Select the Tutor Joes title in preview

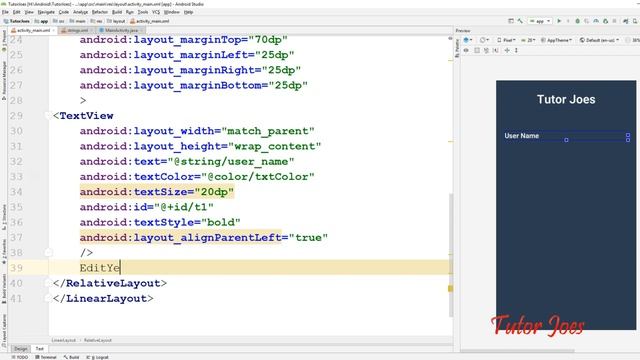pyautogui.click(x=566, y=99)
